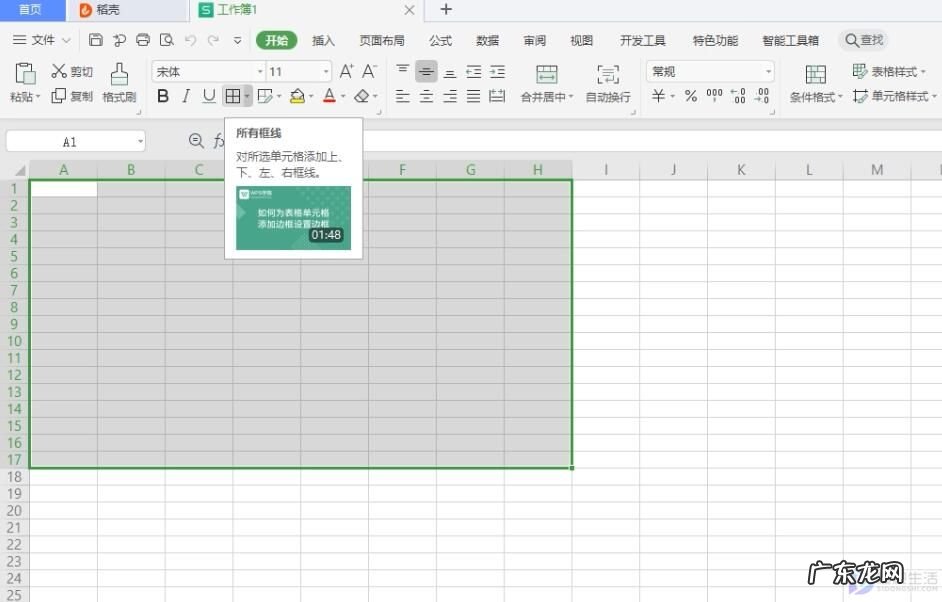Click the 查找 find button
Image resolution: width=942 pixels, height=602 pixels.
click(x=862, y=40)
